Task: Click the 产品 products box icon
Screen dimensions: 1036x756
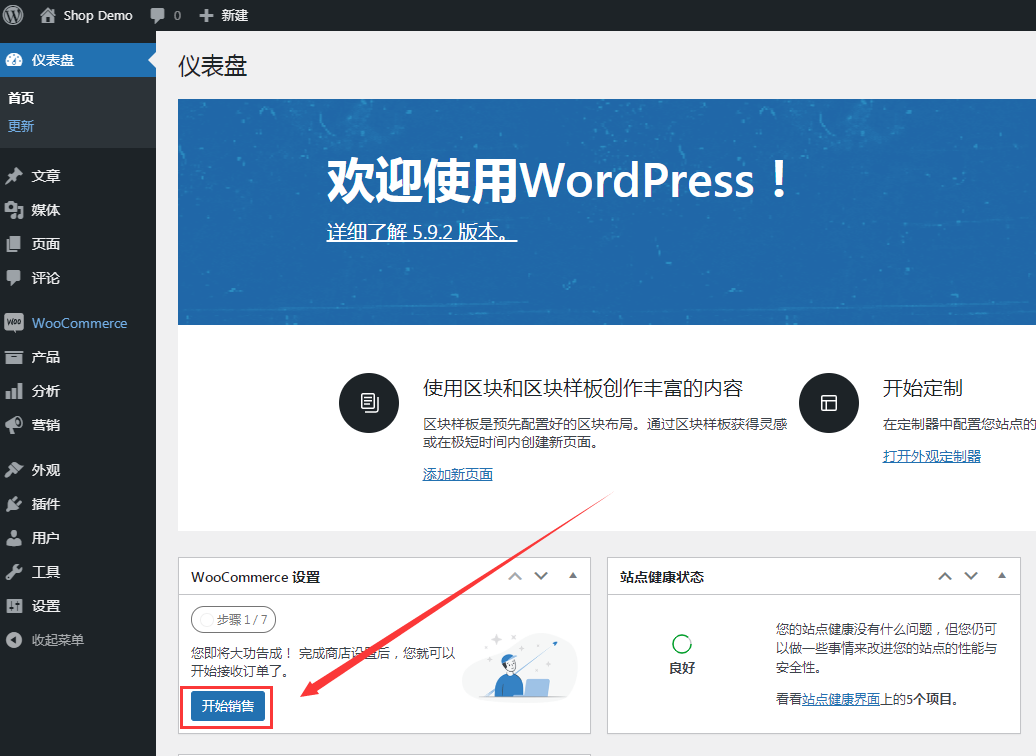Action: tap(14, 358)
